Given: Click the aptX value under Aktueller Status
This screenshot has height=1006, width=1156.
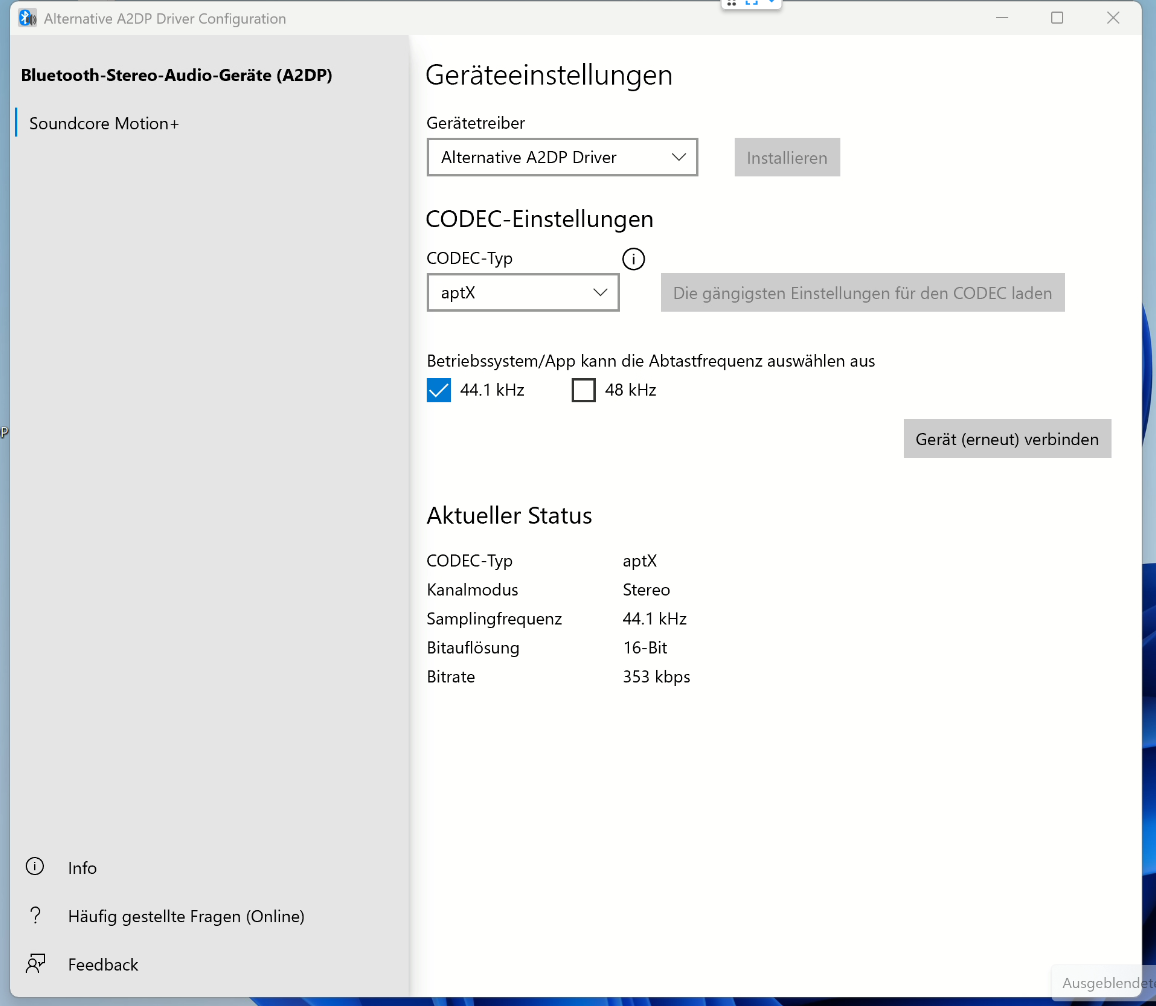Looking at the screenshot, I should [639, 561].
